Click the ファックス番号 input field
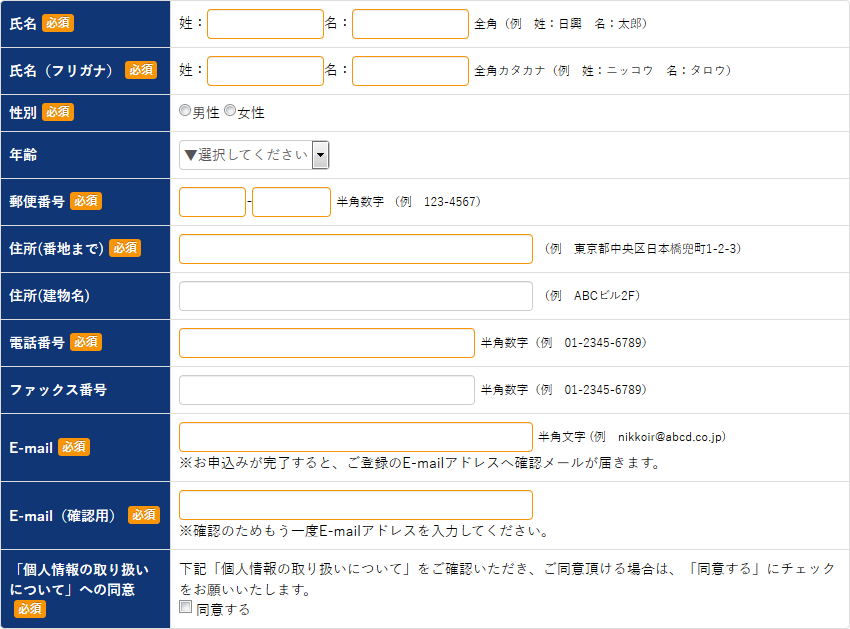The height and width of the screenshot is (629, 850). click(327, 390)
